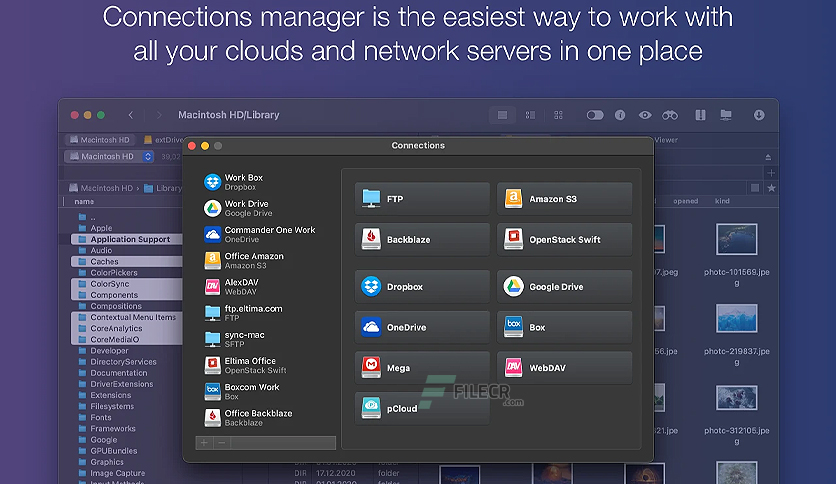Select the Contextual Menu Items folder
Image resolution: width=836 pixels, height=484 pixels.
click(x=127, y=317)
